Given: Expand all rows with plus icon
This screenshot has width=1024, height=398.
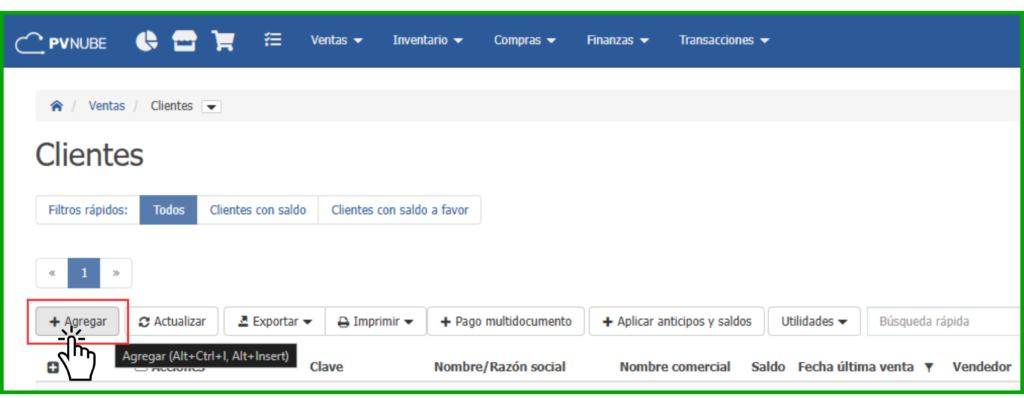Looking at the screenshot, I should pyautogui.click(x=53, y=368).
